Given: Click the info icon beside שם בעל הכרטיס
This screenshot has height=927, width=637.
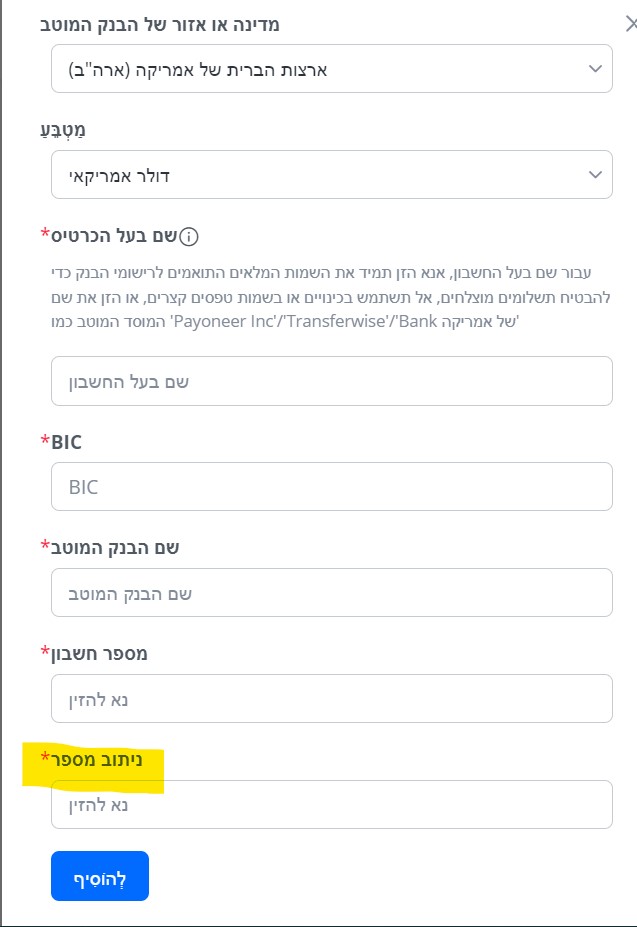Looking at the screenshot, I should tap(189, 237).
